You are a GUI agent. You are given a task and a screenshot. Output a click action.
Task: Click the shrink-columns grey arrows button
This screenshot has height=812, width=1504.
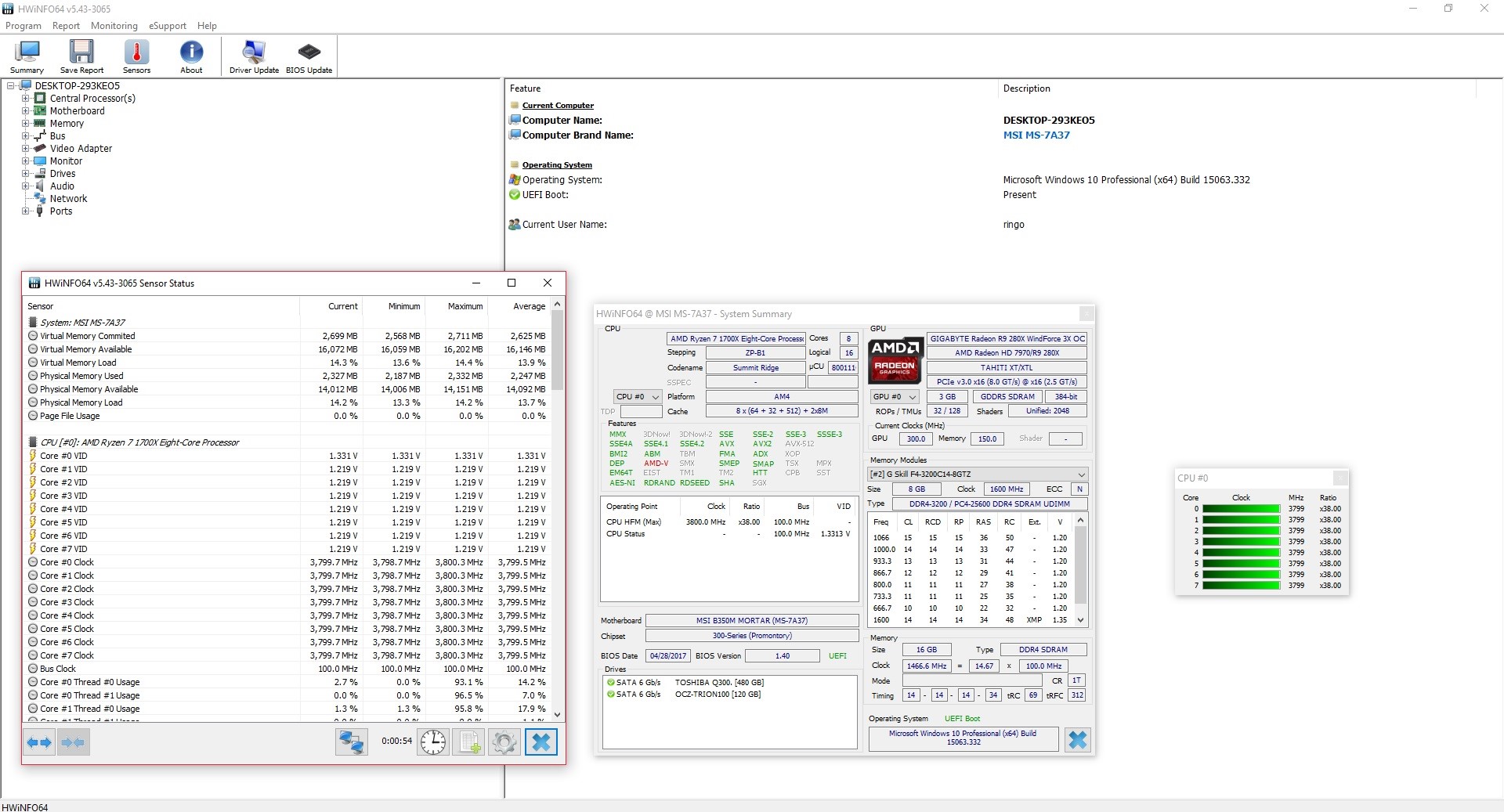pyautogui.click(x=73, y=742)
